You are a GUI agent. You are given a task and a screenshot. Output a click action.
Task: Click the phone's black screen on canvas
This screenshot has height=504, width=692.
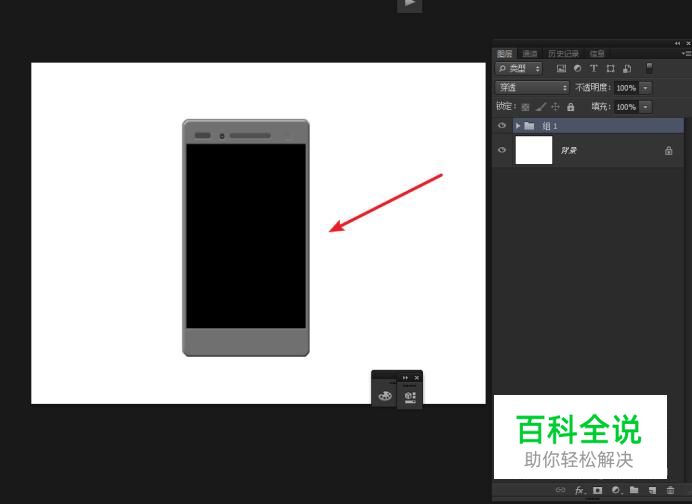pos(245,235)
